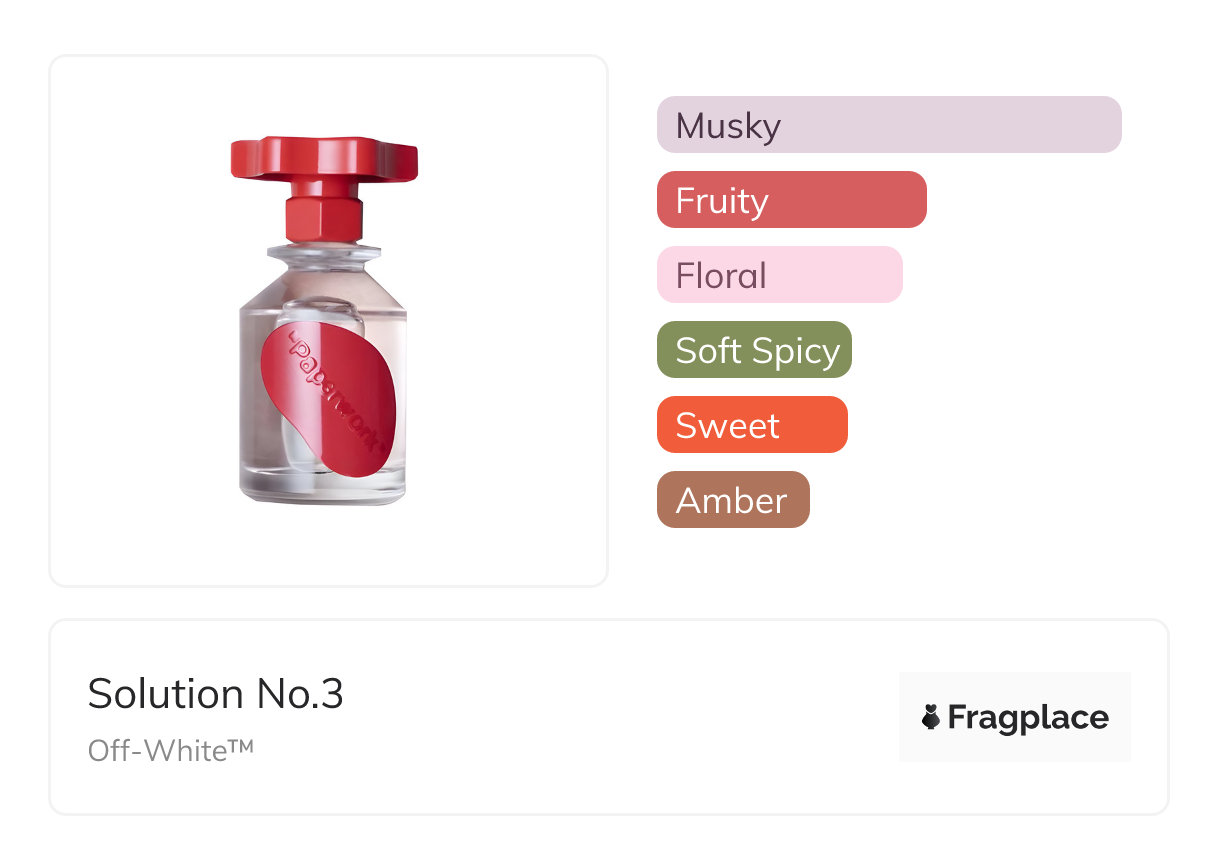Screen dimensions: 1218x864
Task: Select the Fruity accord bar
Action: pyautogui.click(x=792, y=200)
